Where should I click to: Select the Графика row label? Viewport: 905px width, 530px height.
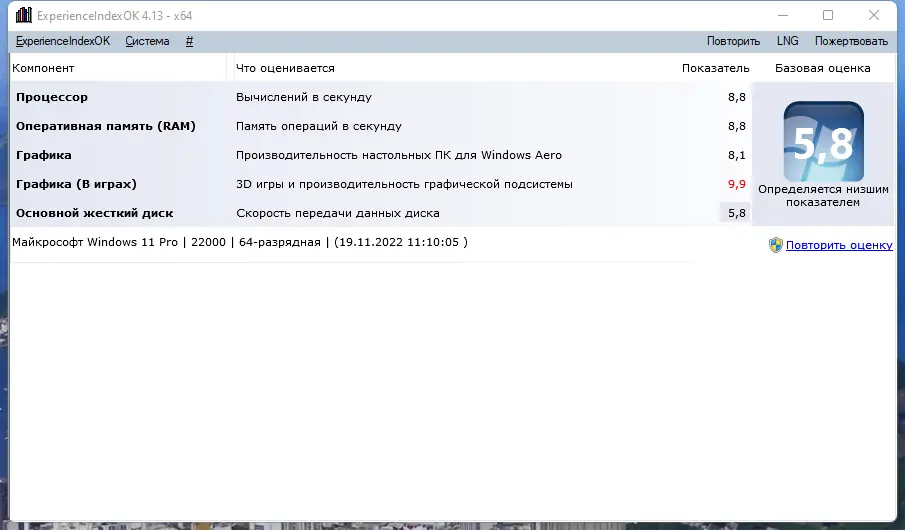pos(44,155)
